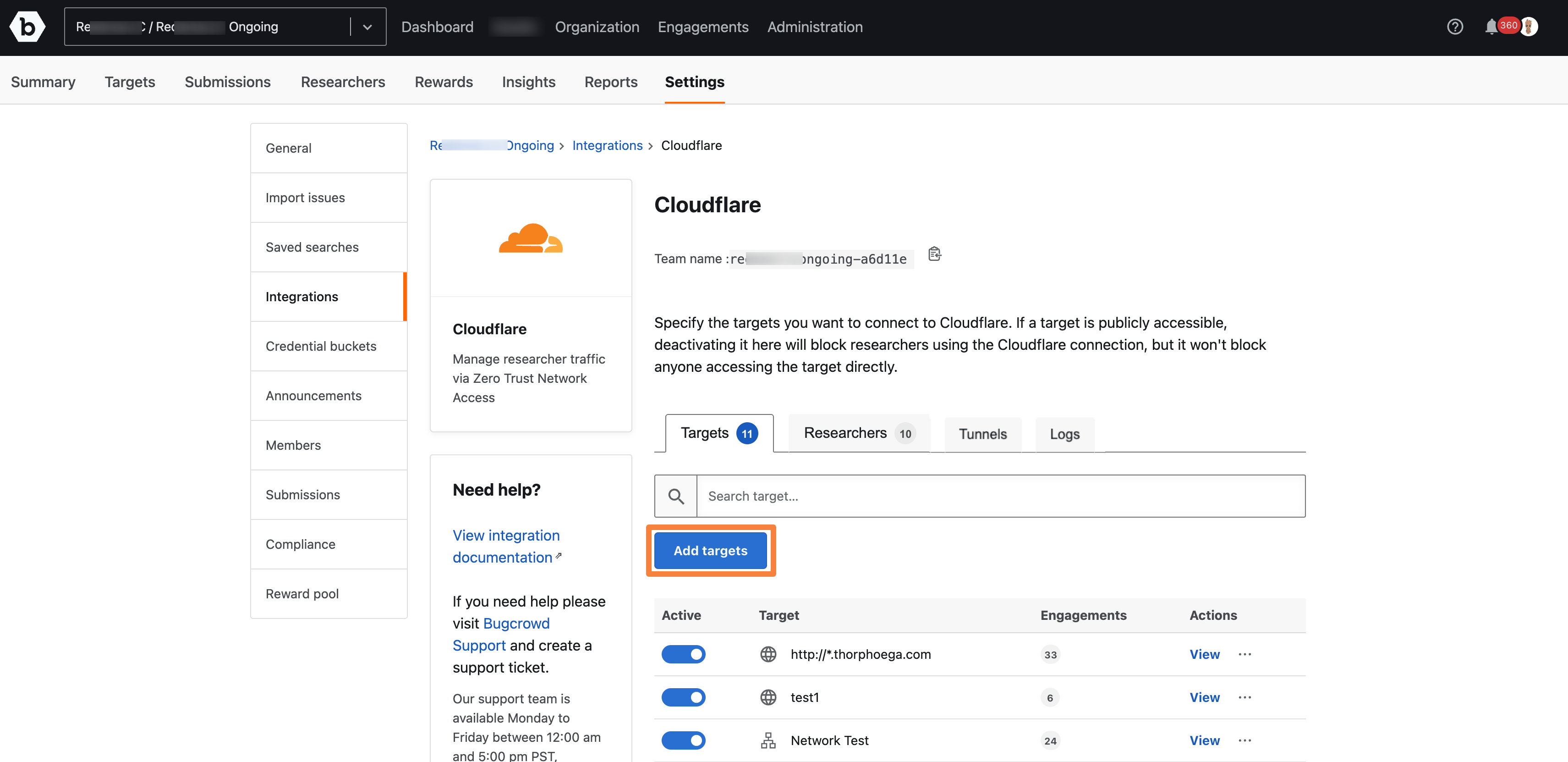Viewport: 1568px width, 762px height.
Task: Switch to Cloudflare Researchers 10 tab
Action: click(859, 433)
